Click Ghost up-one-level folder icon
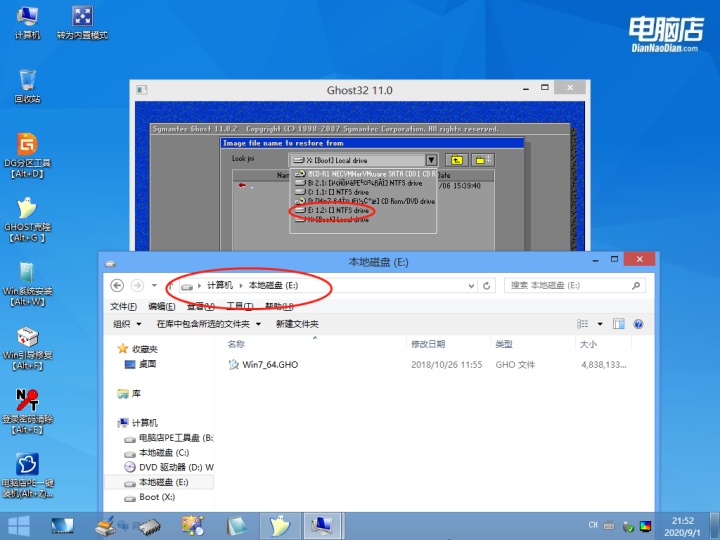This screenshot has width=720, height=540. 456,160
